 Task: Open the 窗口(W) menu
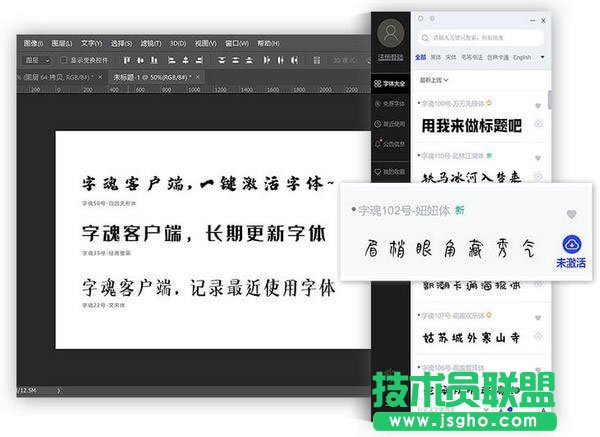pyautogui.click(x=236, y=43)
